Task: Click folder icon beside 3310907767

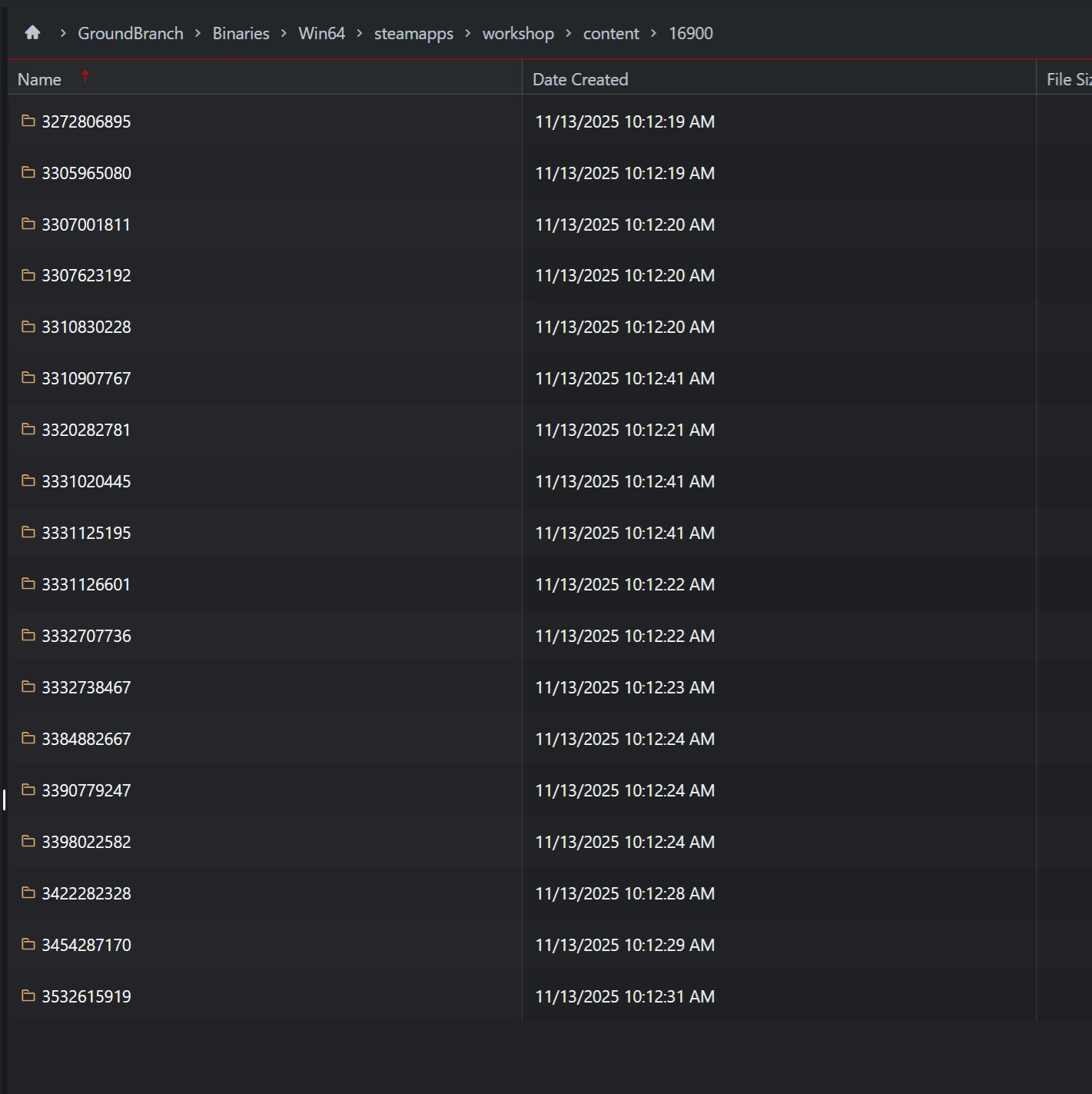Action: click(x=28, y=378)
